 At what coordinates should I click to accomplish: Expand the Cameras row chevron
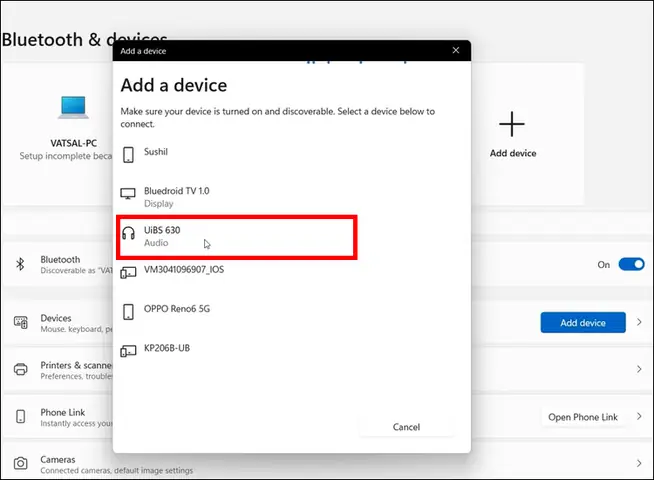(x=639, y=463)
